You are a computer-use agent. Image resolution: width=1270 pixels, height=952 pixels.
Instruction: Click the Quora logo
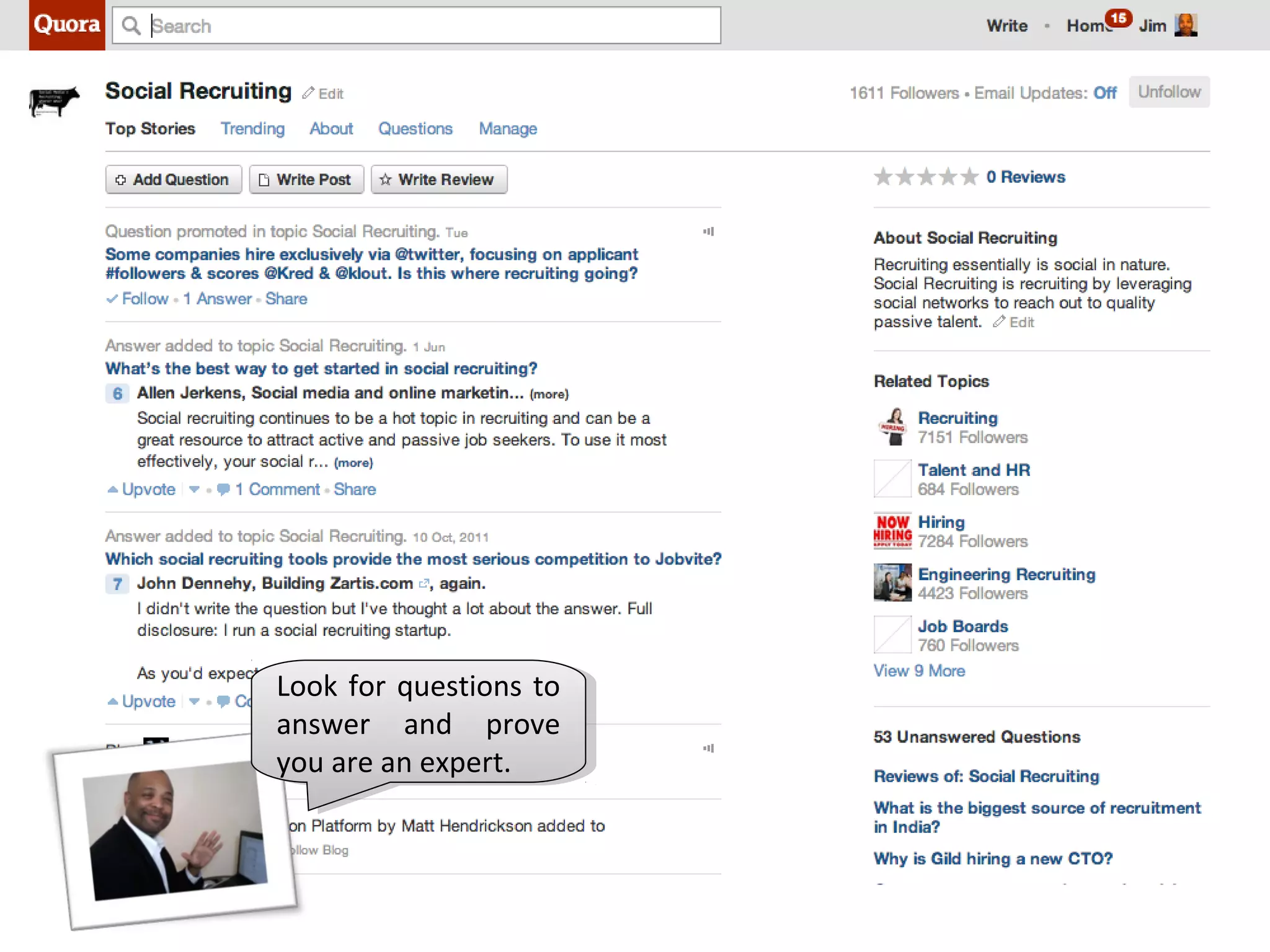click(67, 25)
